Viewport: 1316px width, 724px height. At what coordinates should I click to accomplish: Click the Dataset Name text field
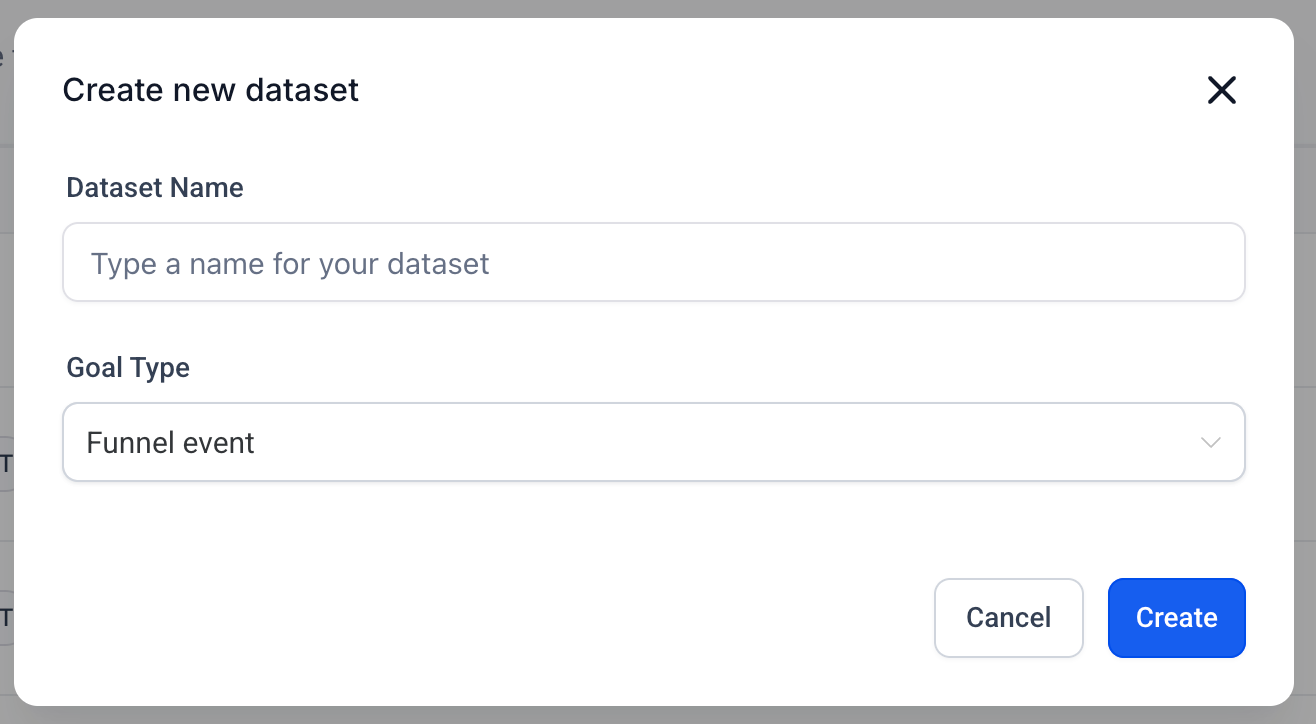(x=653, y=263)
